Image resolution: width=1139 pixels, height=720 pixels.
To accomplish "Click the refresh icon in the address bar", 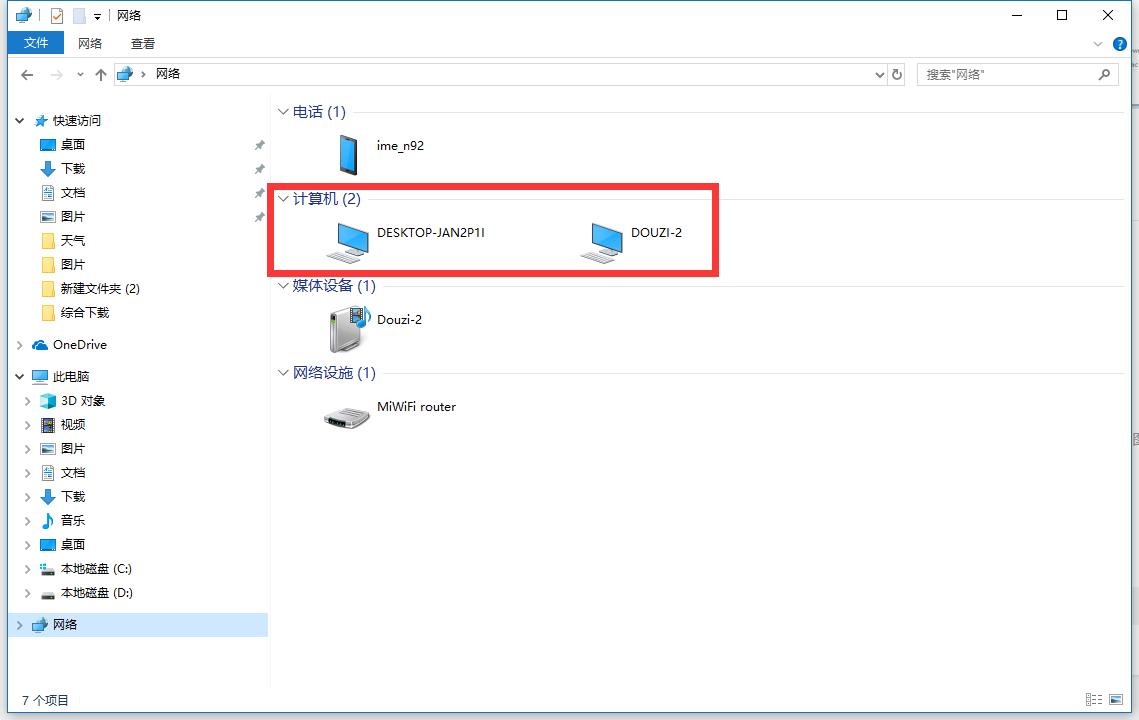I will pos(896,74).
